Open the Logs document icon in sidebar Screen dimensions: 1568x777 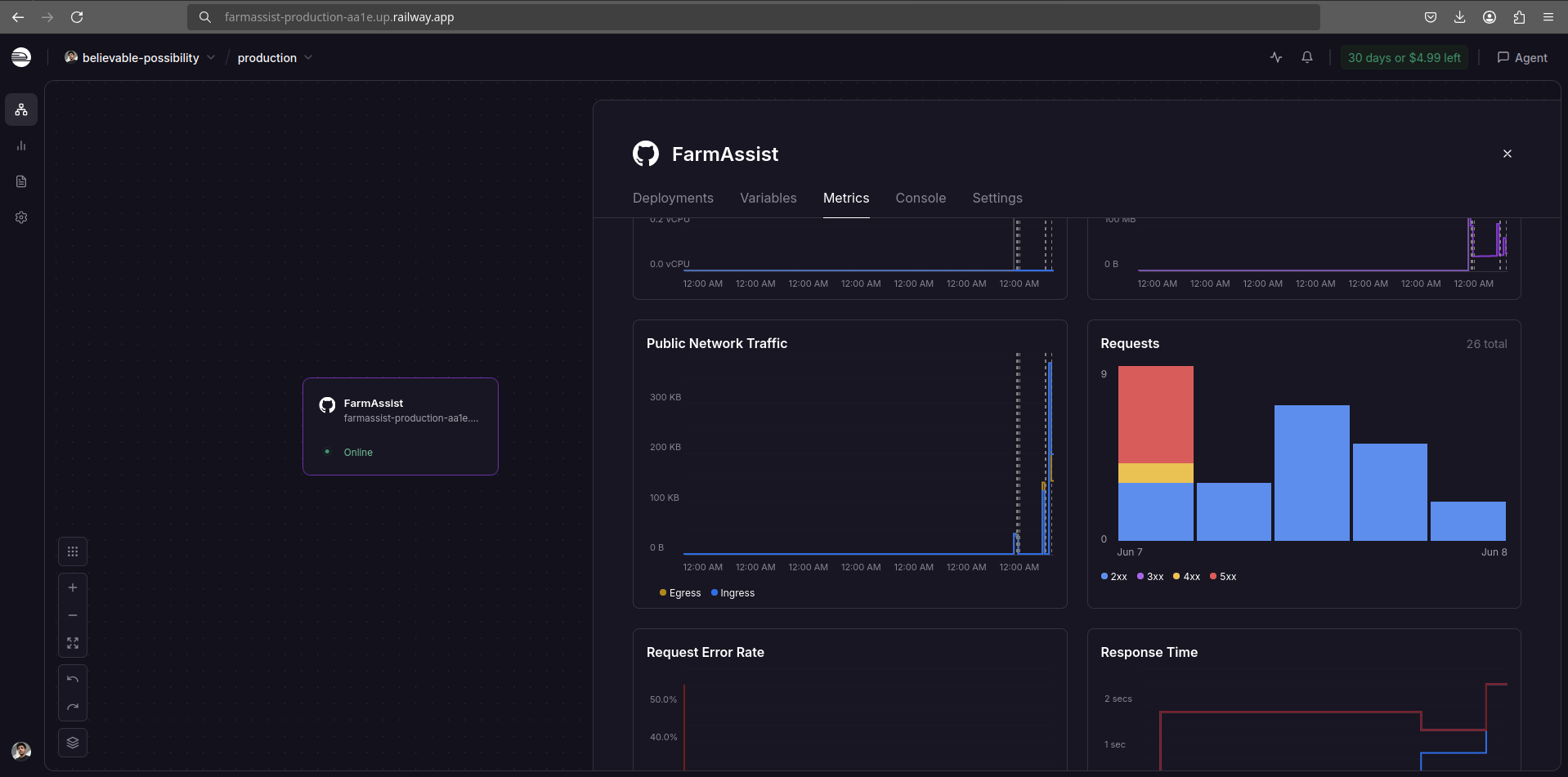21,181
